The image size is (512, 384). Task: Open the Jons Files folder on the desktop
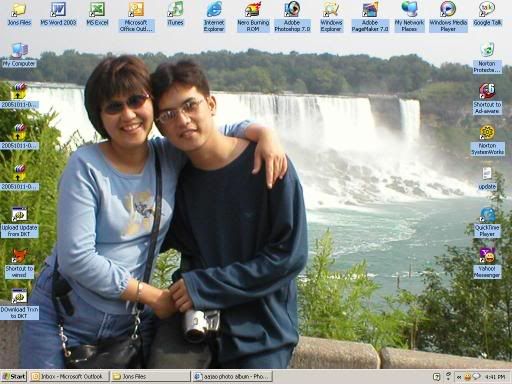tap(19, 14)
